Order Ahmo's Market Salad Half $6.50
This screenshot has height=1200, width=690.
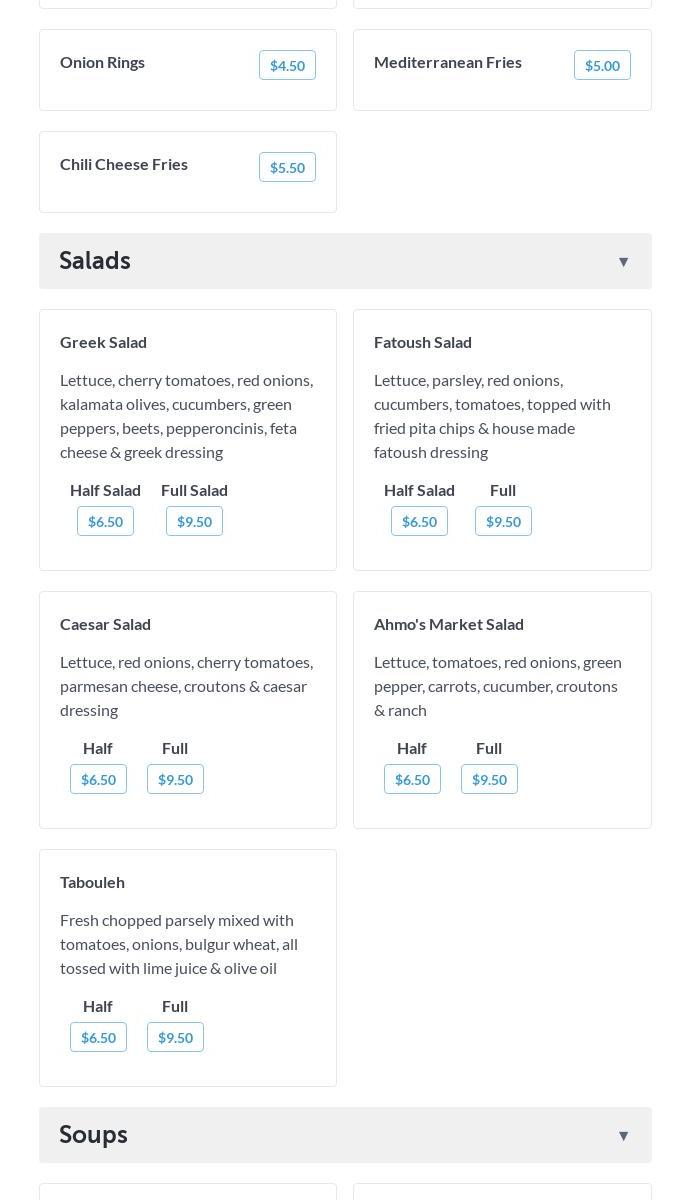[412, 780]
